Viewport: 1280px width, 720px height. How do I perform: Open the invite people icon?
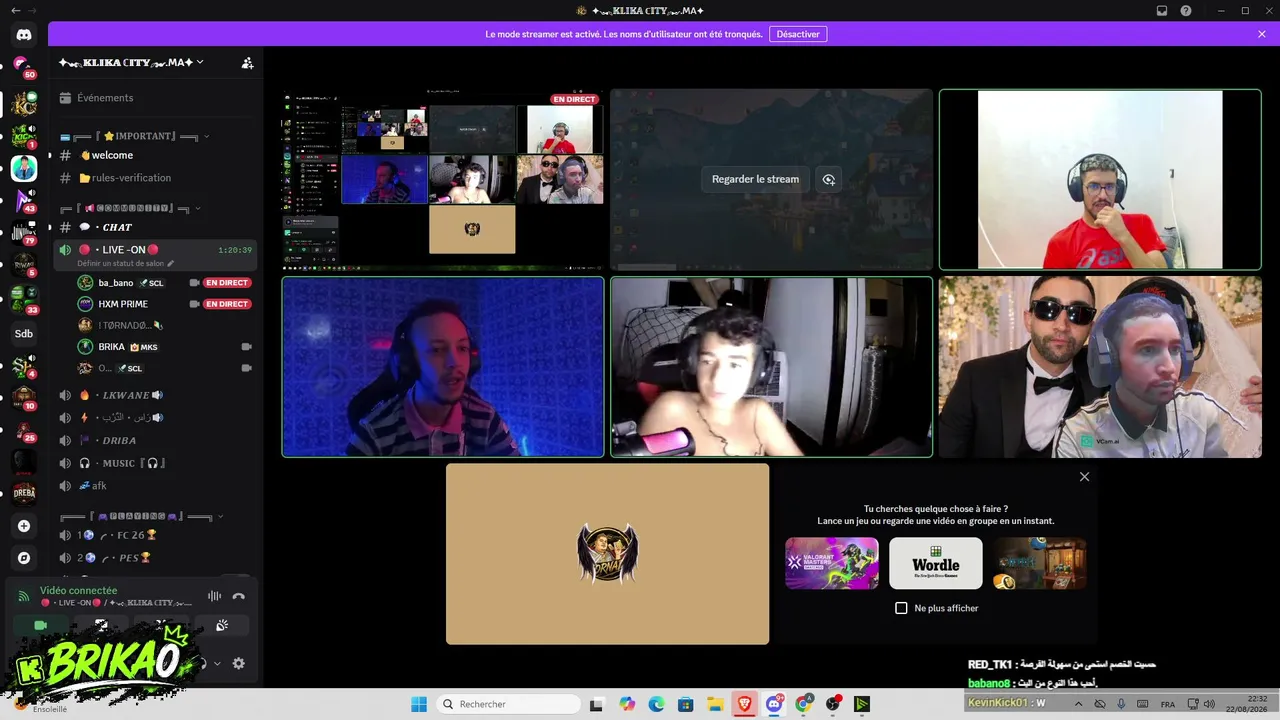pos(247,63)
